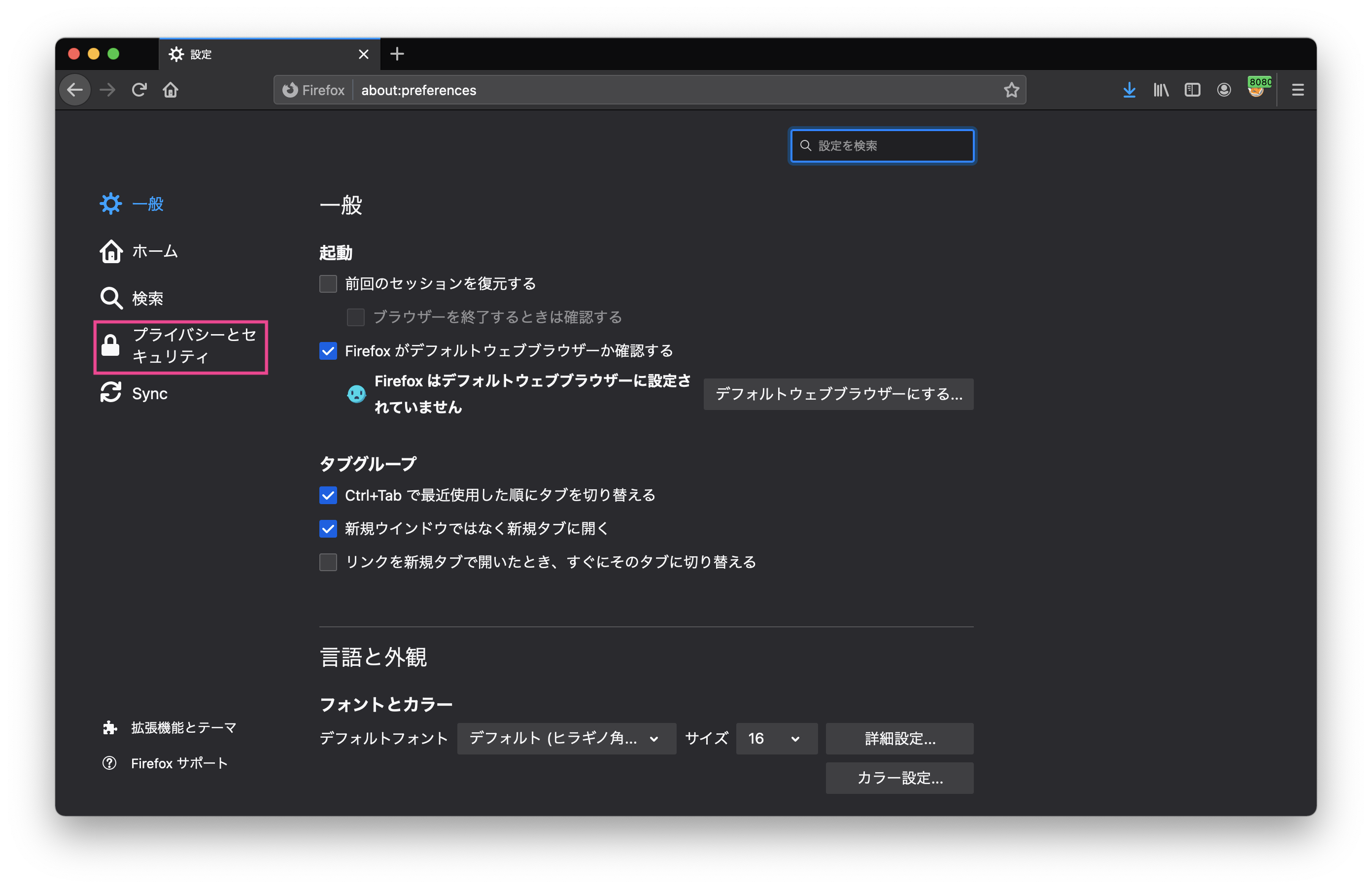This screenshot has height=889, width=1372.
Task: Close the 設定 tab
Action: tap(363, 54)
